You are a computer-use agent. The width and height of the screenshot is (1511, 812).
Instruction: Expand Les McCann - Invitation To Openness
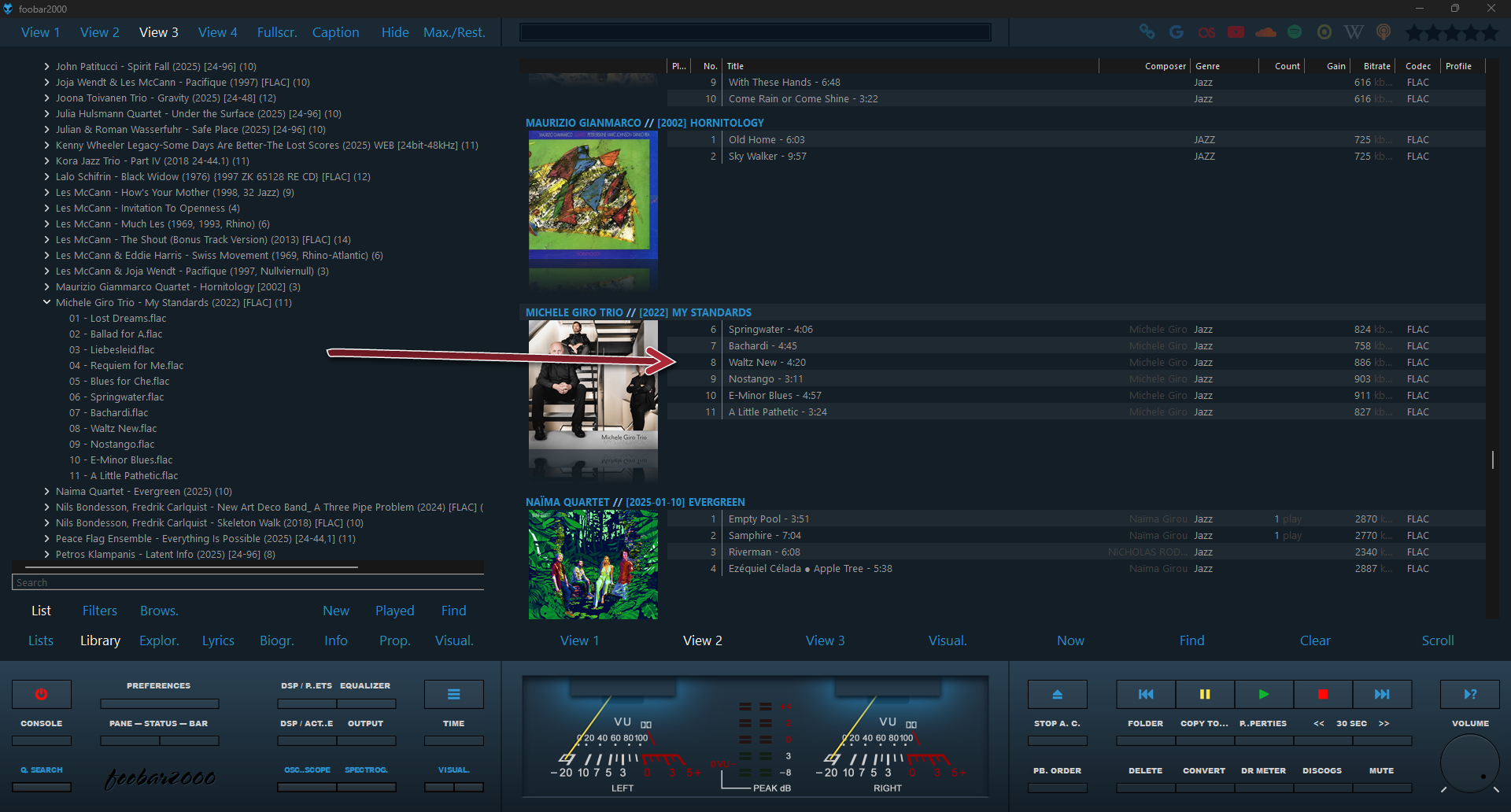click(47, 208)
